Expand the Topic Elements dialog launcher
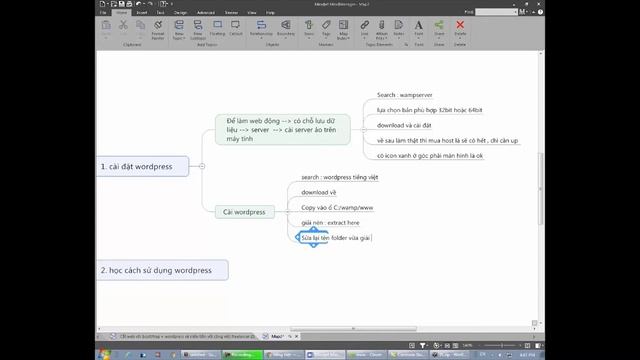 (x=406, y=44)
